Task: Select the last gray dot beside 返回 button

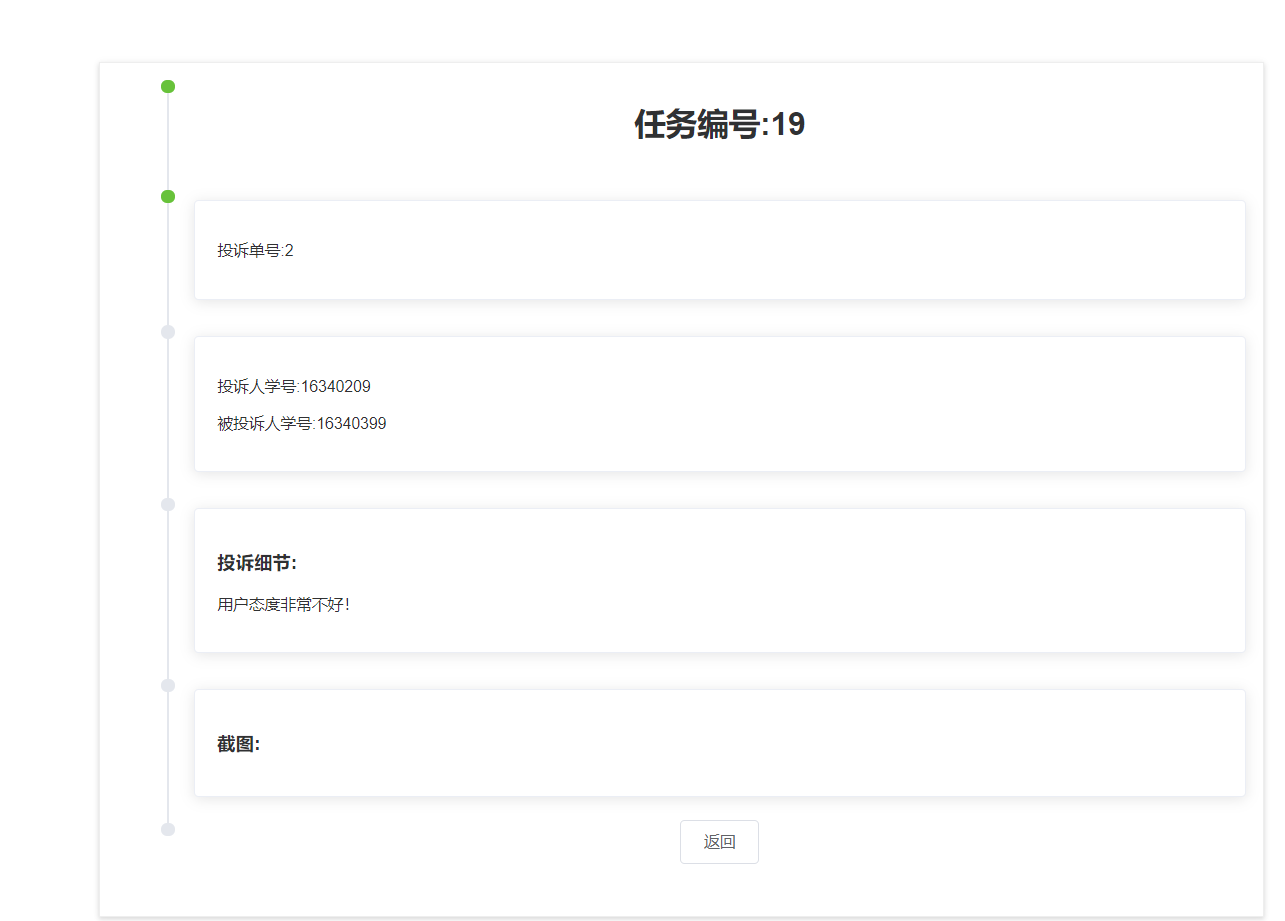Action: (x=168, y=829)
